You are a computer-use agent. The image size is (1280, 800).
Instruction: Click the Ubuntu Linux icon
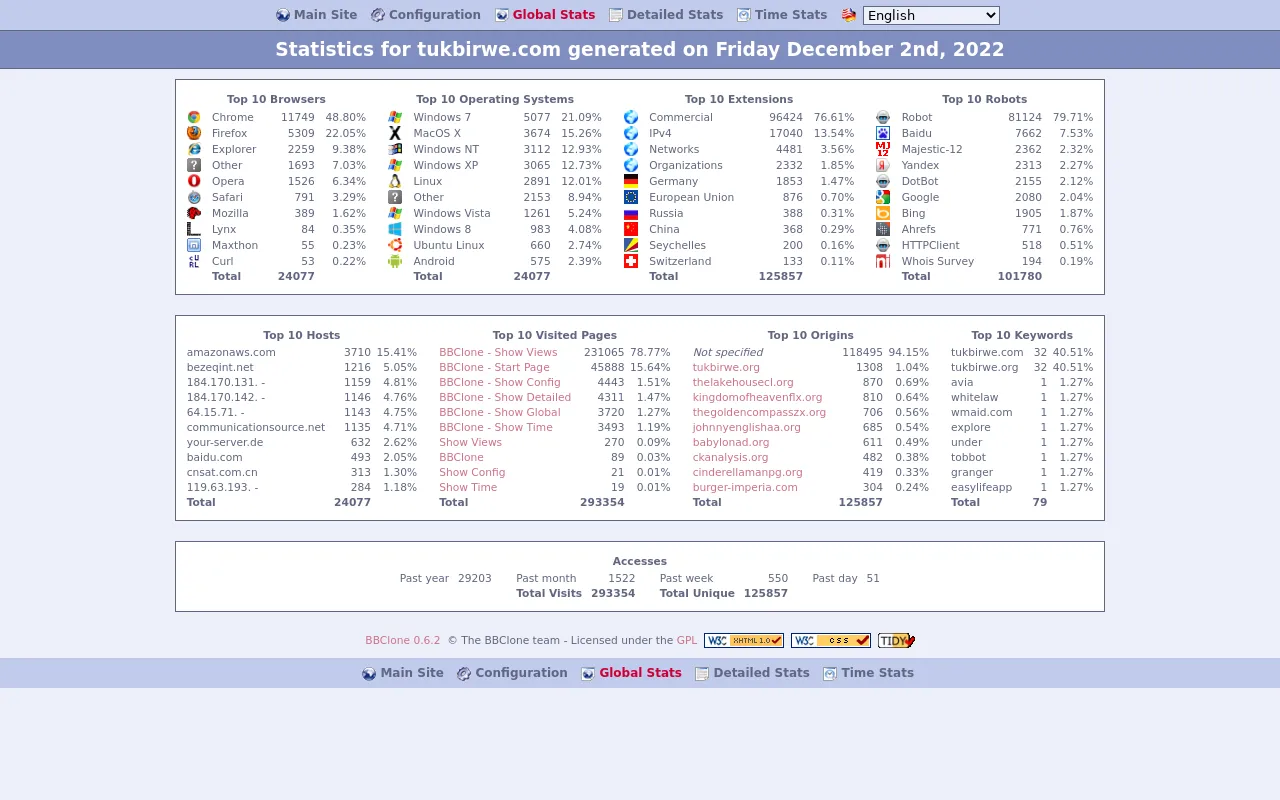[395, 245]
